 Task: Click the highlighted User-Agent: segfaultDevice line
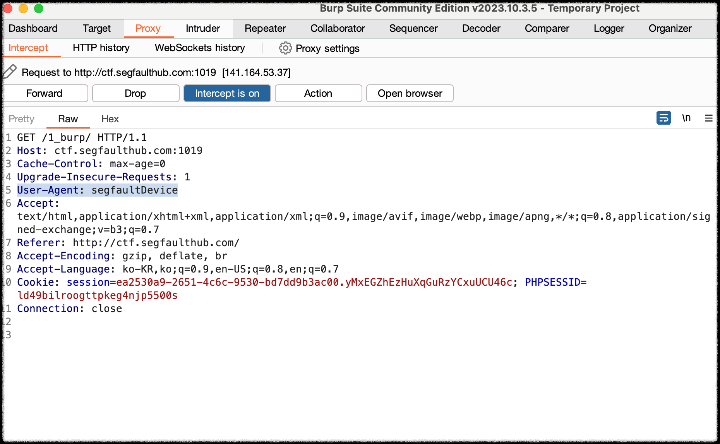click(97, 190)
